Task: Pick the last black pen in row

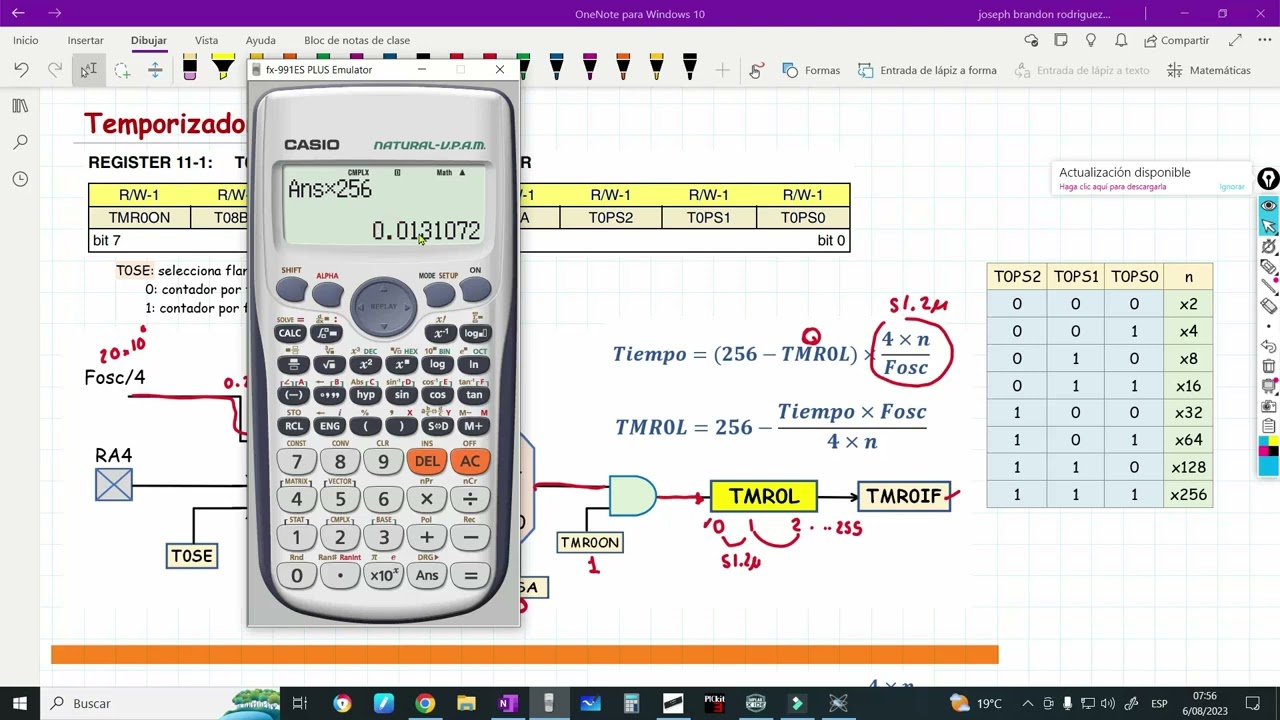Action: click(689, 68)
